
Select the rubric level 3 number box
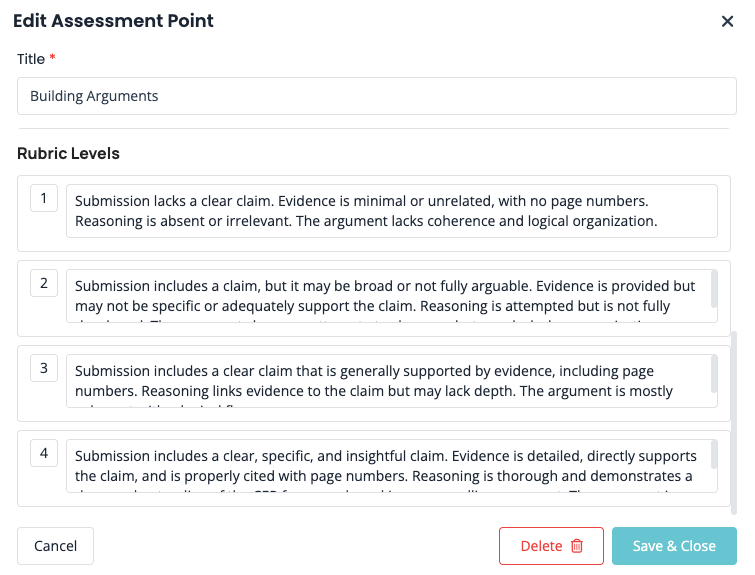(x=44, y=368)
